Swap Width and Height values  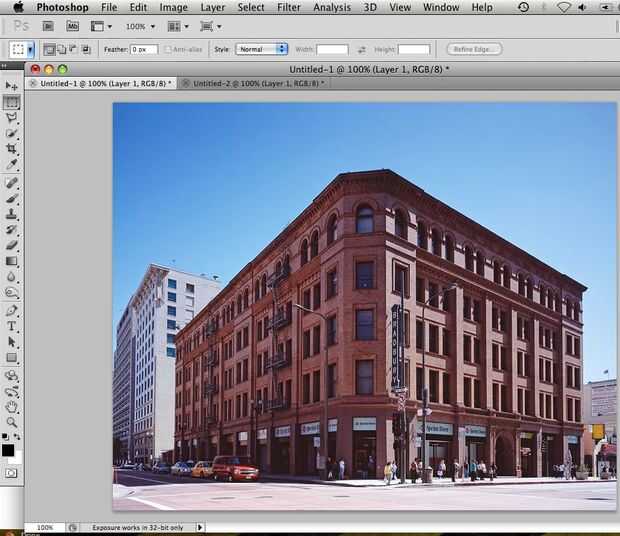pyautogui.click(x=362, y=50)
